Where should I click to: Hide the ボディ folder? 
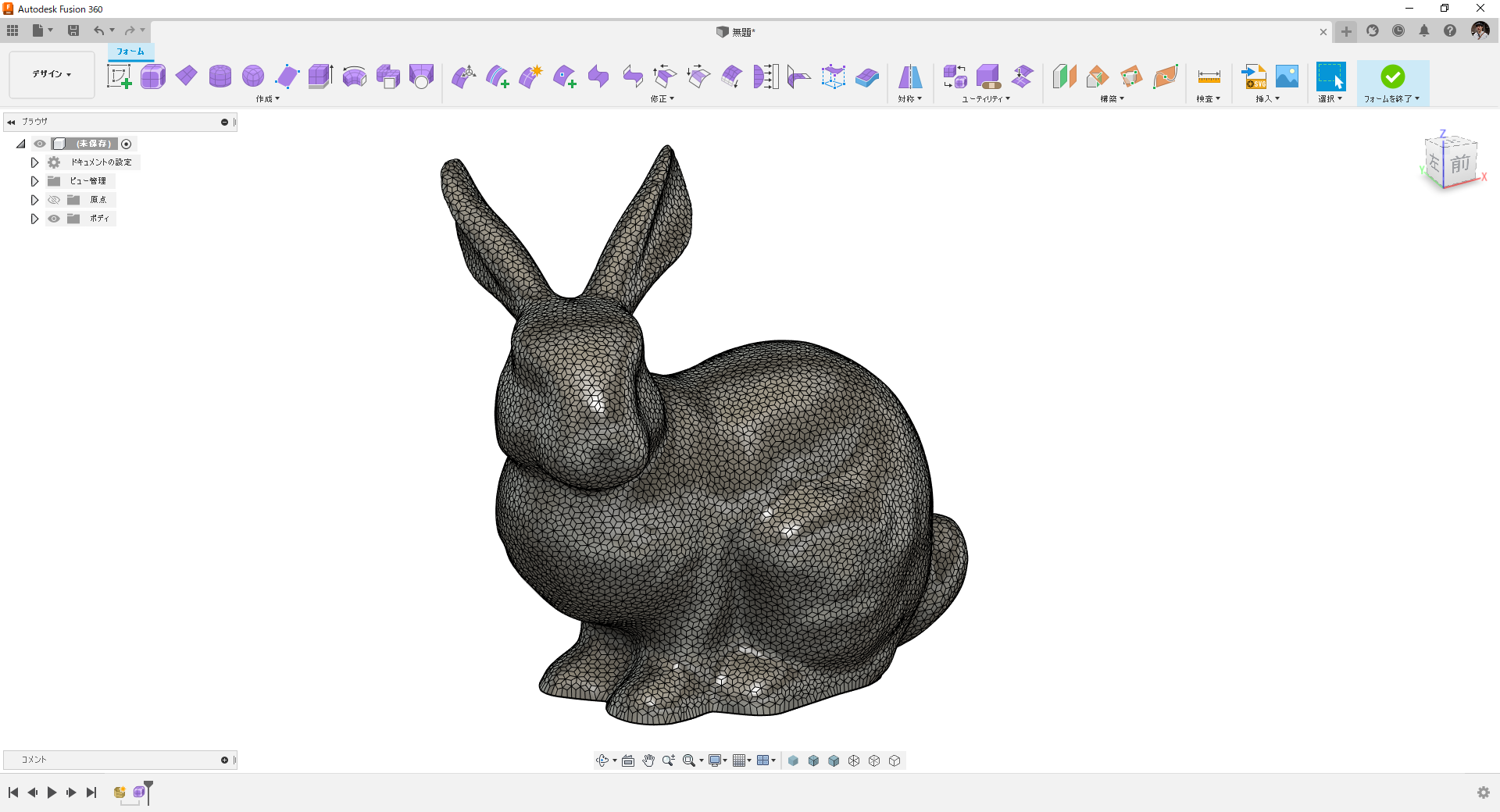[53, 219]
